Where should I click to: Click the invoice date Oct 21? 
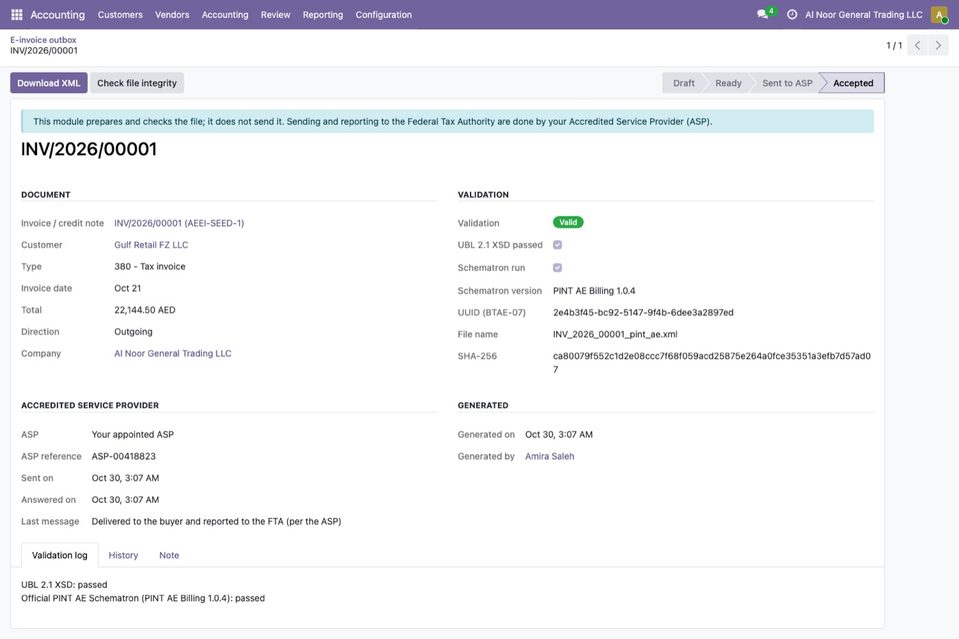(x=127, y=288)
